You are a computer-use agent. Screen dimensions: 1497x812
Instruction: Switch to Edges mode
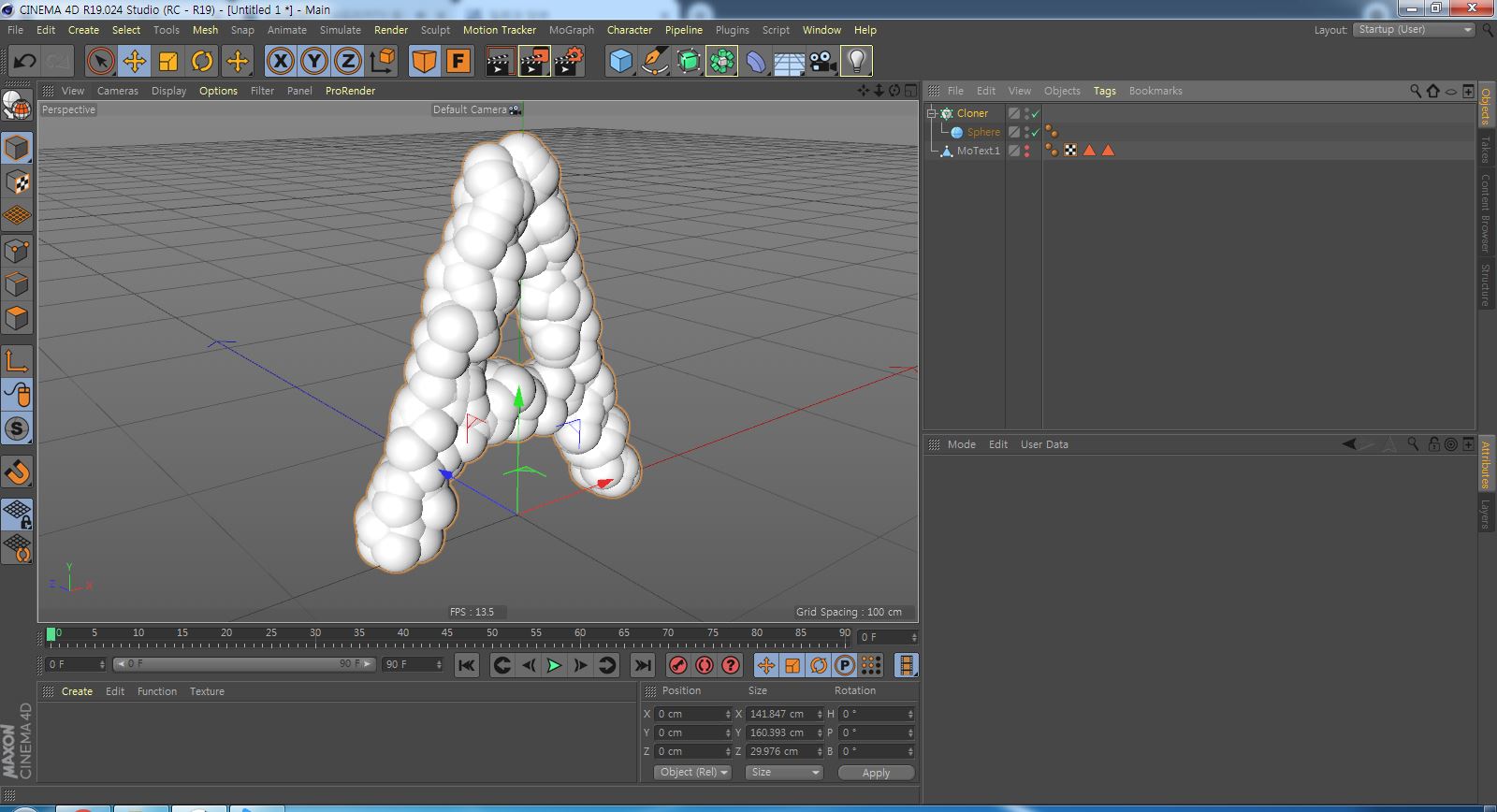(17, 283)
